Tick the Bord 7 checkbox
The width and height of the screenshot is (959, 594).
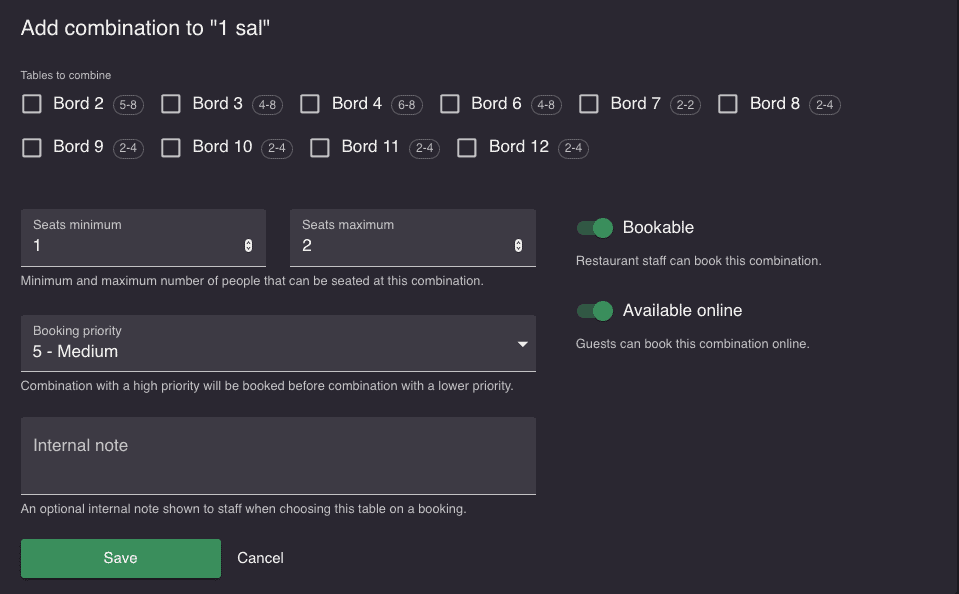point(589,104)
